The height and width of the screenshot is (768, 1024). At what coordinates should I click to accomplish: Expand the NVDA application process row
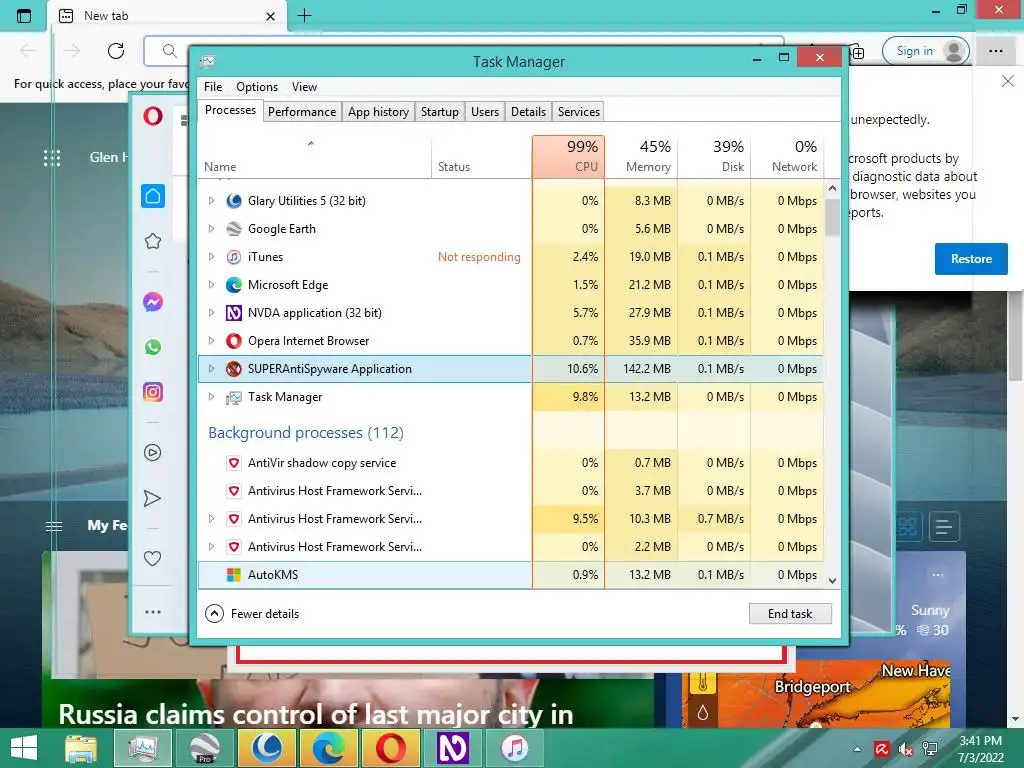(x=211, y=313)
